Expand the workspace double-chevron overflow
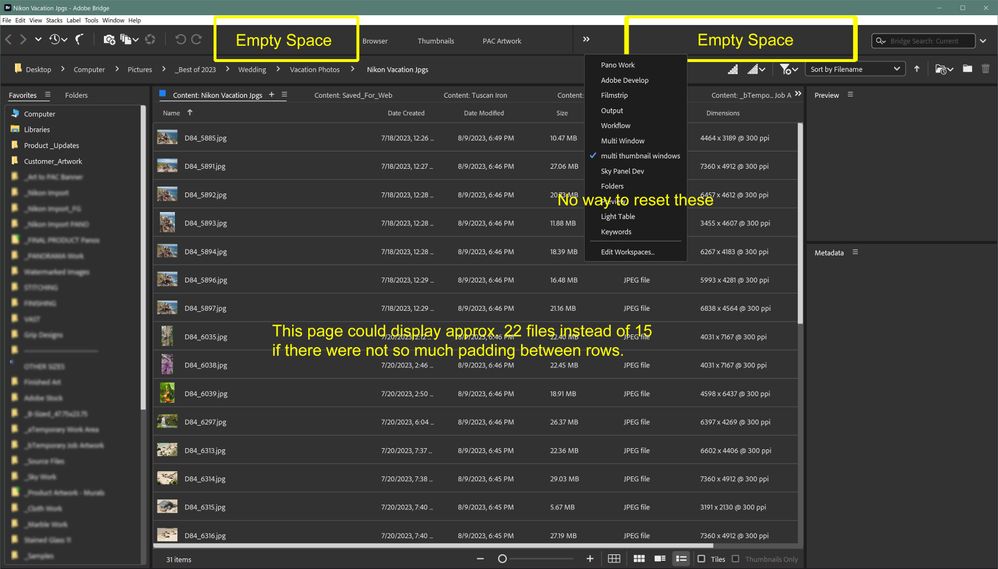The width and height of the screenshot is (998, 569). pos(586,39)
